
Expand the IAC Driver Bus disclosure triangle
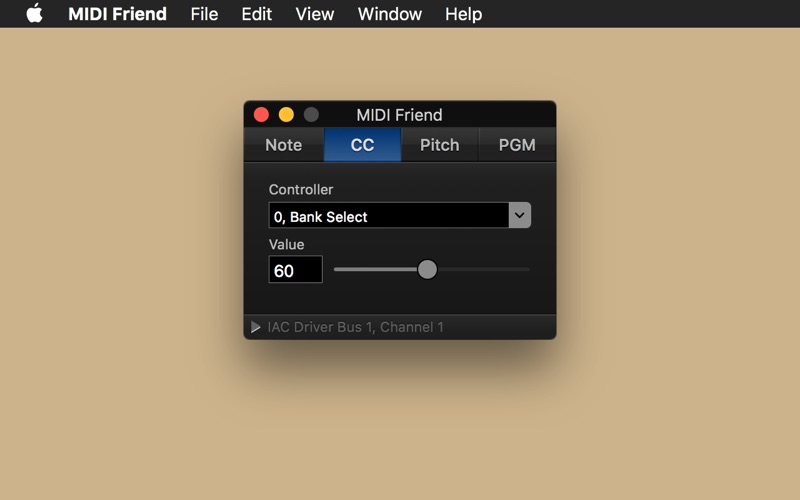(256, 327)
